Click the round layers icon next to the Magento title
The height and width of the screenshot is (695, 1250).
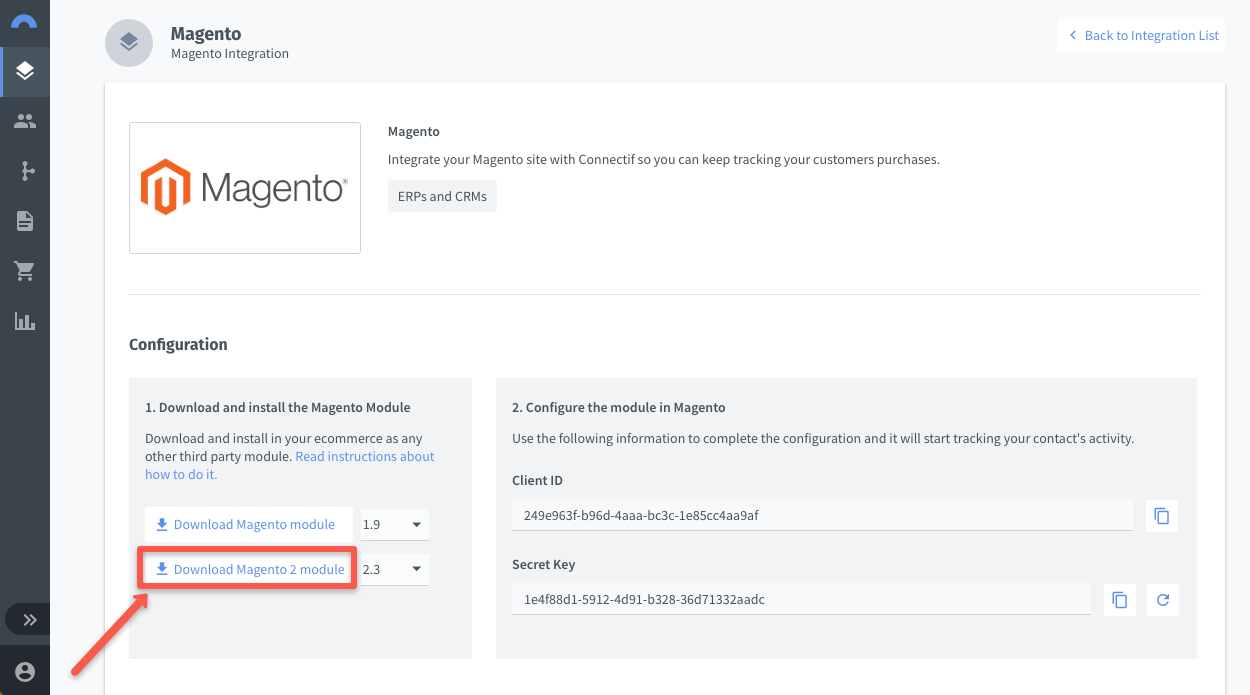pos(129,43)
